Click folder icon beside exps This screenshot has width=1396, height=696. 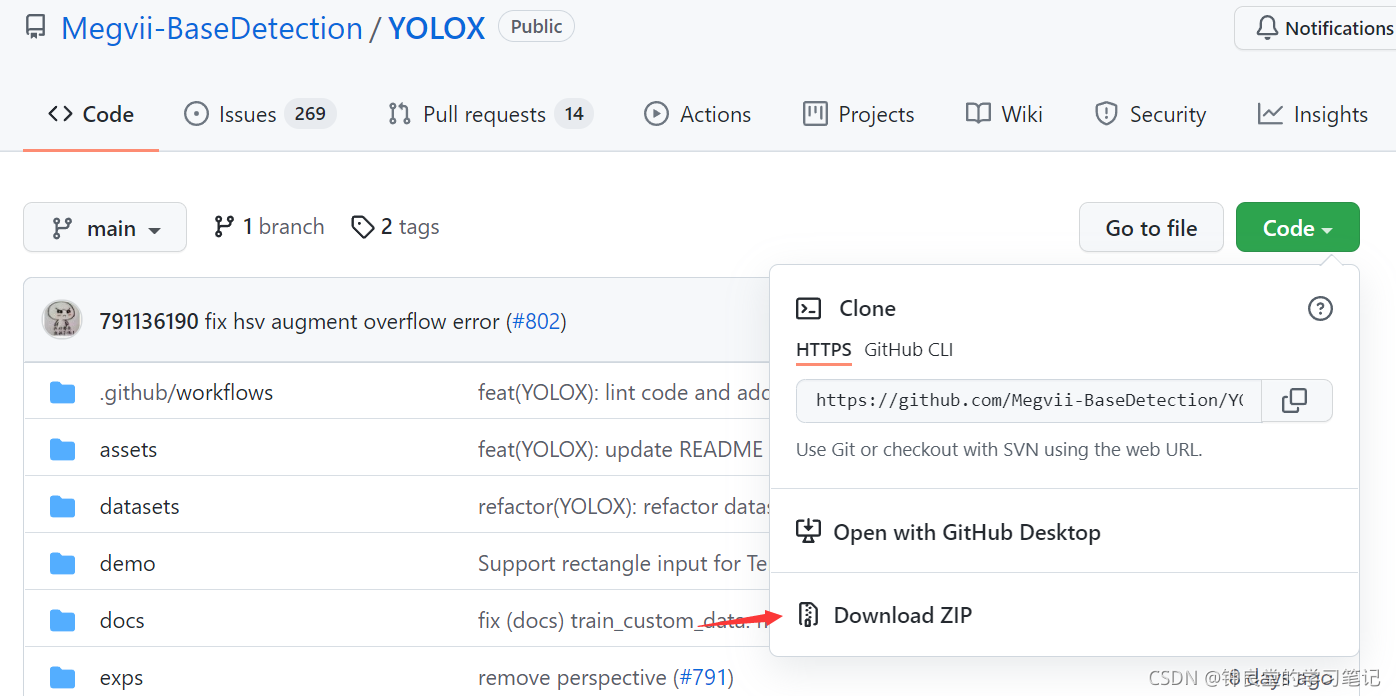click(62, 677)
